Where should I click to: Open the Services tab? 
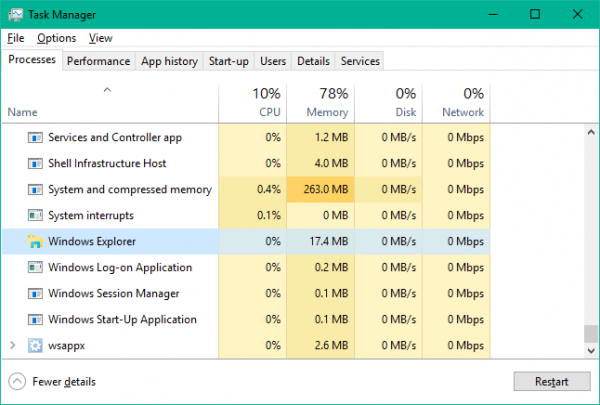(x=360, y=61)
